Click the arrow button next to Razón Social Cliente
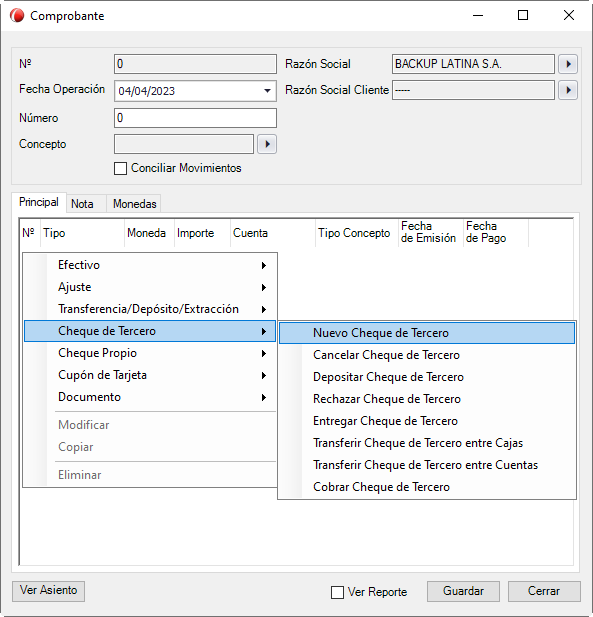593x617 pixels. (x=568, y=90)
